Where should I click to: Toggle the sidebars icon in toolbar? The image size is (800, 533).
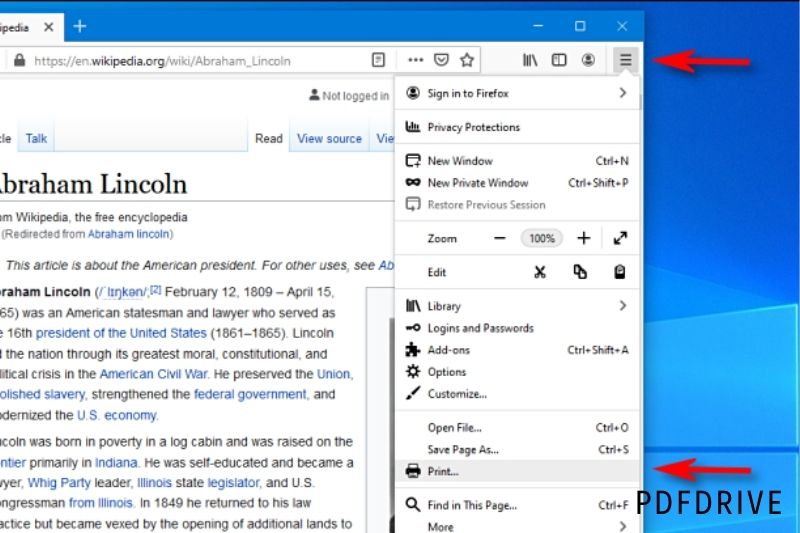point(559,60)
